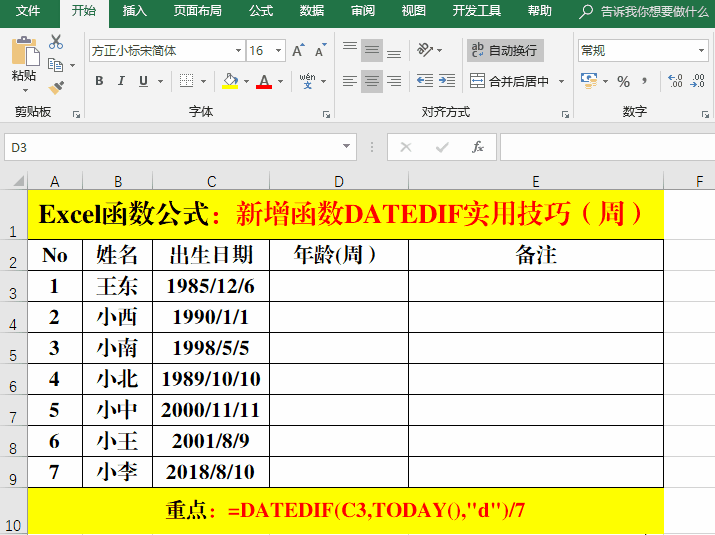Image resolution: width=715 pixels, height=535 pixels.
Task: Click the 告诉我你想要做什么 search box
Action: pos(645,11)
